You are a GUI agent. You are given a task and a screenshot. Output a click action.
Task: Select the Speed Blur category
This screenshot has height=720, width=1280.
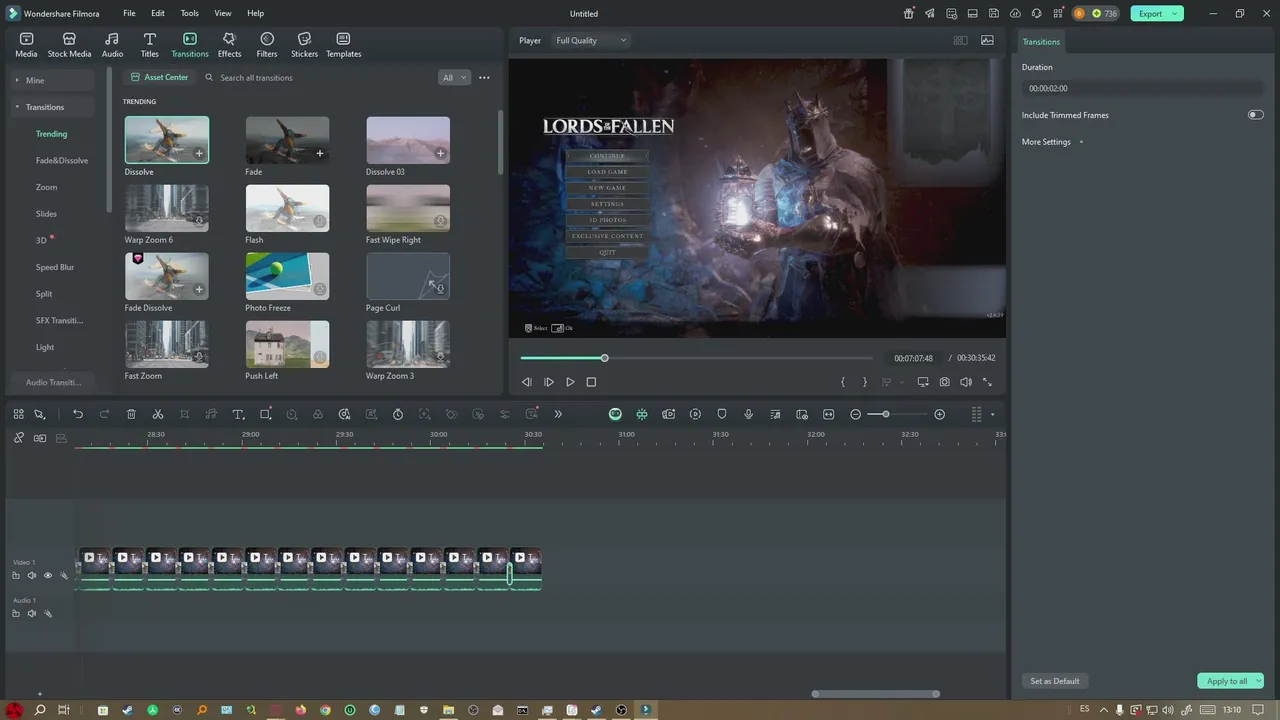click(55, 267)
